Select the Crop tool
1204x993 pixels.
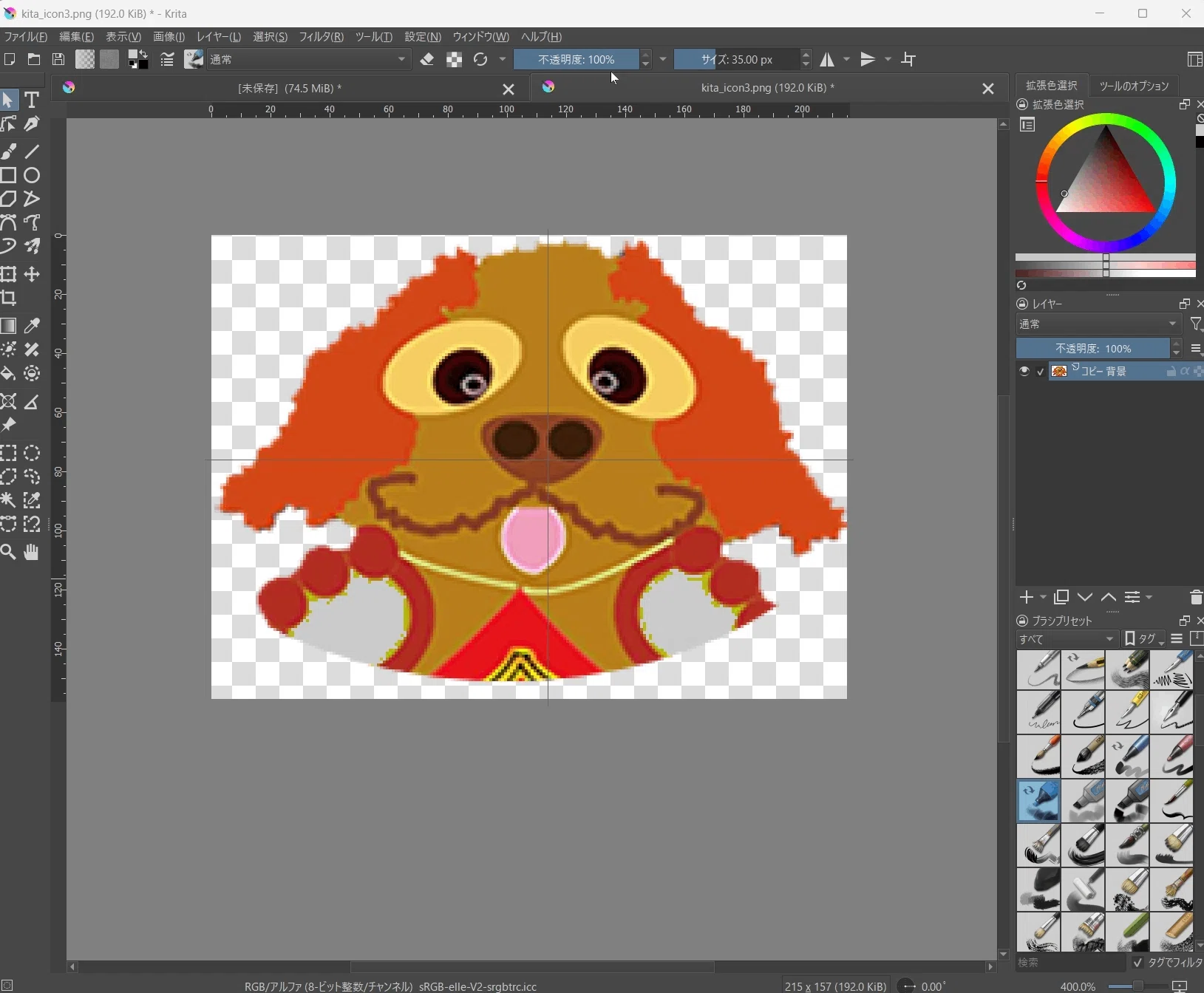[9, 298]
